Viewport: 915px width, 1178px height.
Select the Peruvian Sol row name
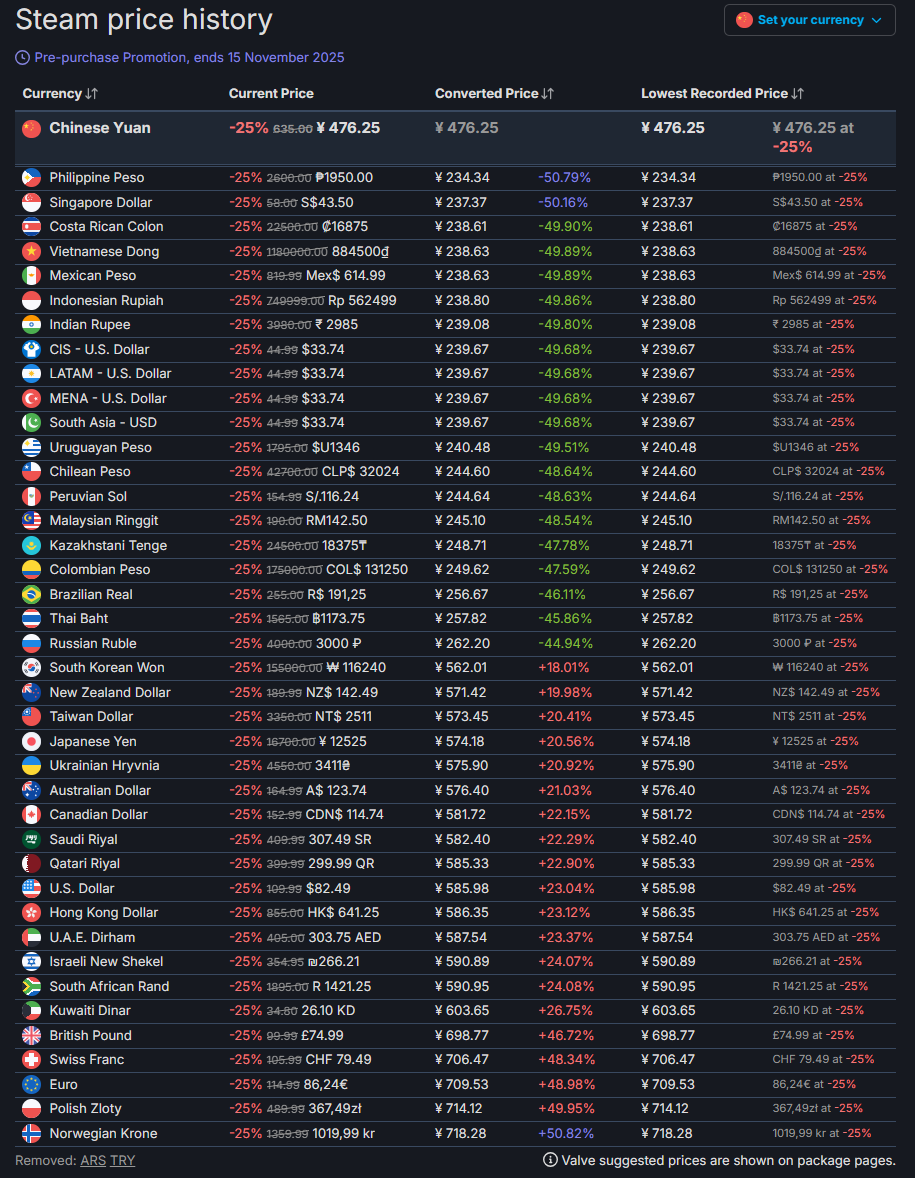click(x=88, y=497)
